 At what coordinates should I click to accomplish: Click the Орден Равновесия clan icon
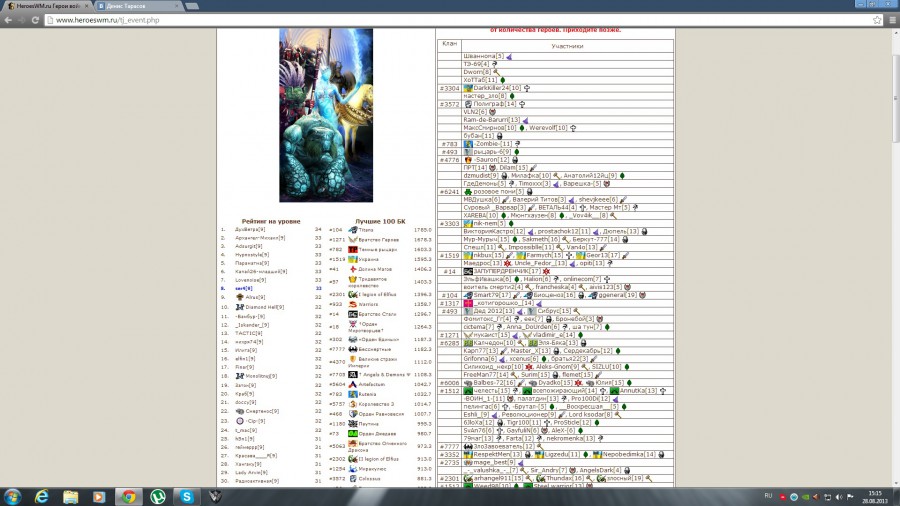click(353, 414)
